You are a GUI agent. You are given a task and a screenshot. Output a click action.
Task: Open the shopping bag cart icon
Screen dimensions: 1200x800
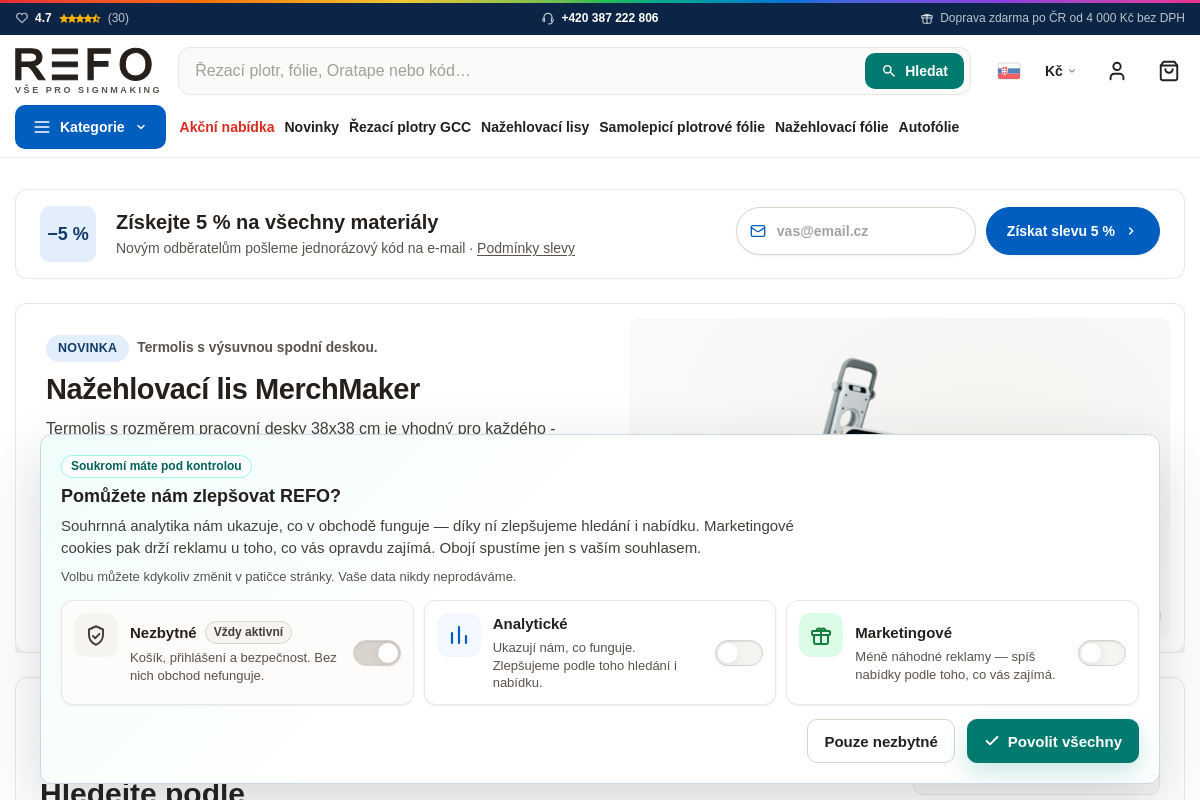pos(1169,71)
